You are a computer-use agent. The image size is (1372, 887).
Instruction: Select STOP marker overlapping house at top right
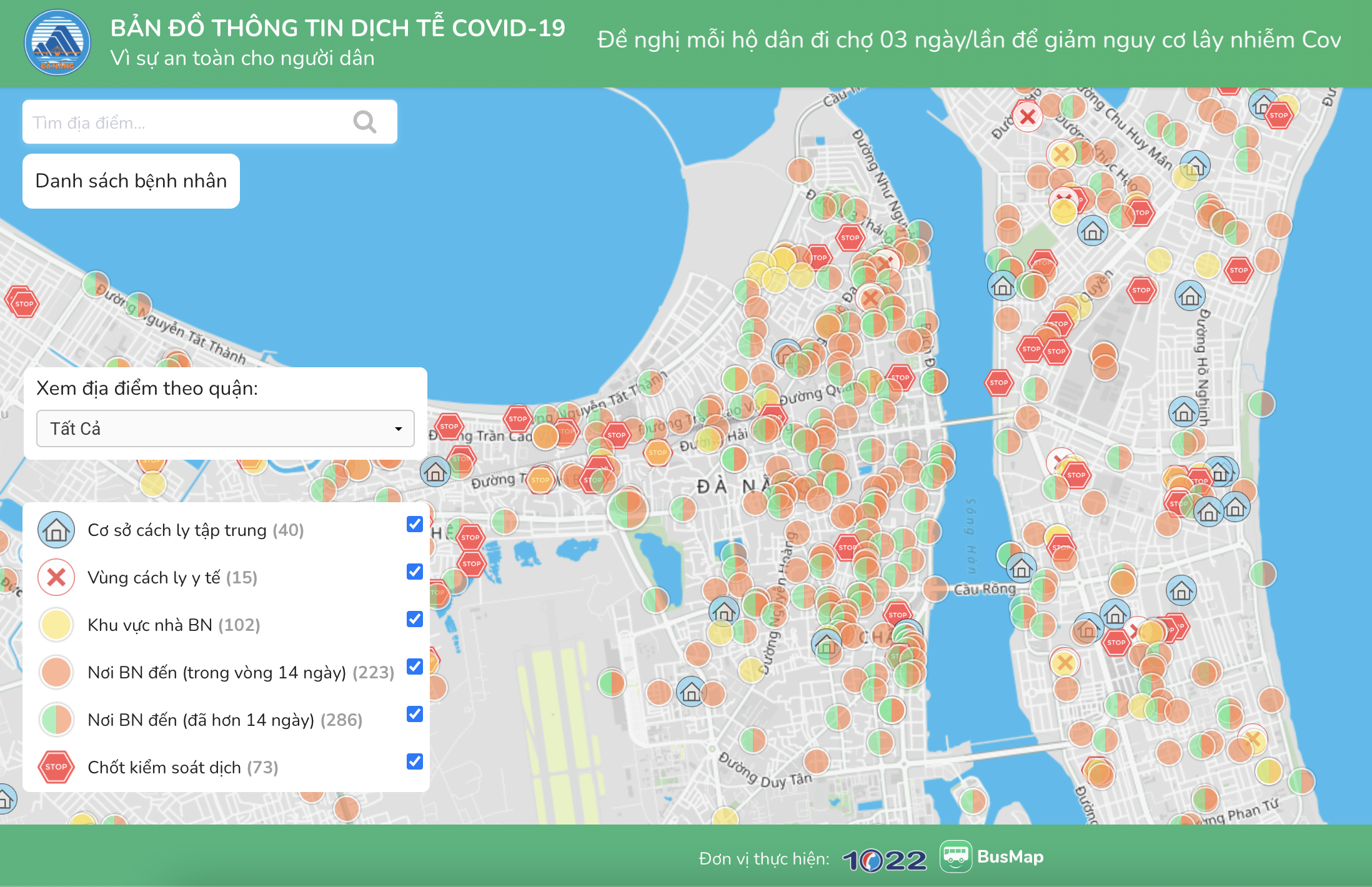[x=1278, y=115]
